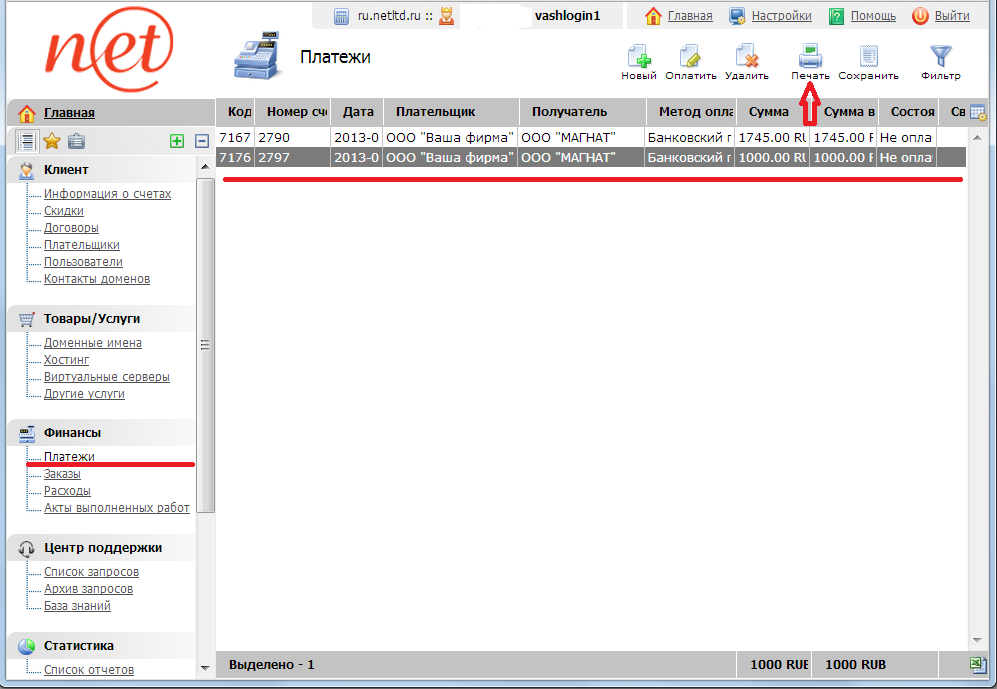Open Платежи in the Финансы menu

[69, 456]
